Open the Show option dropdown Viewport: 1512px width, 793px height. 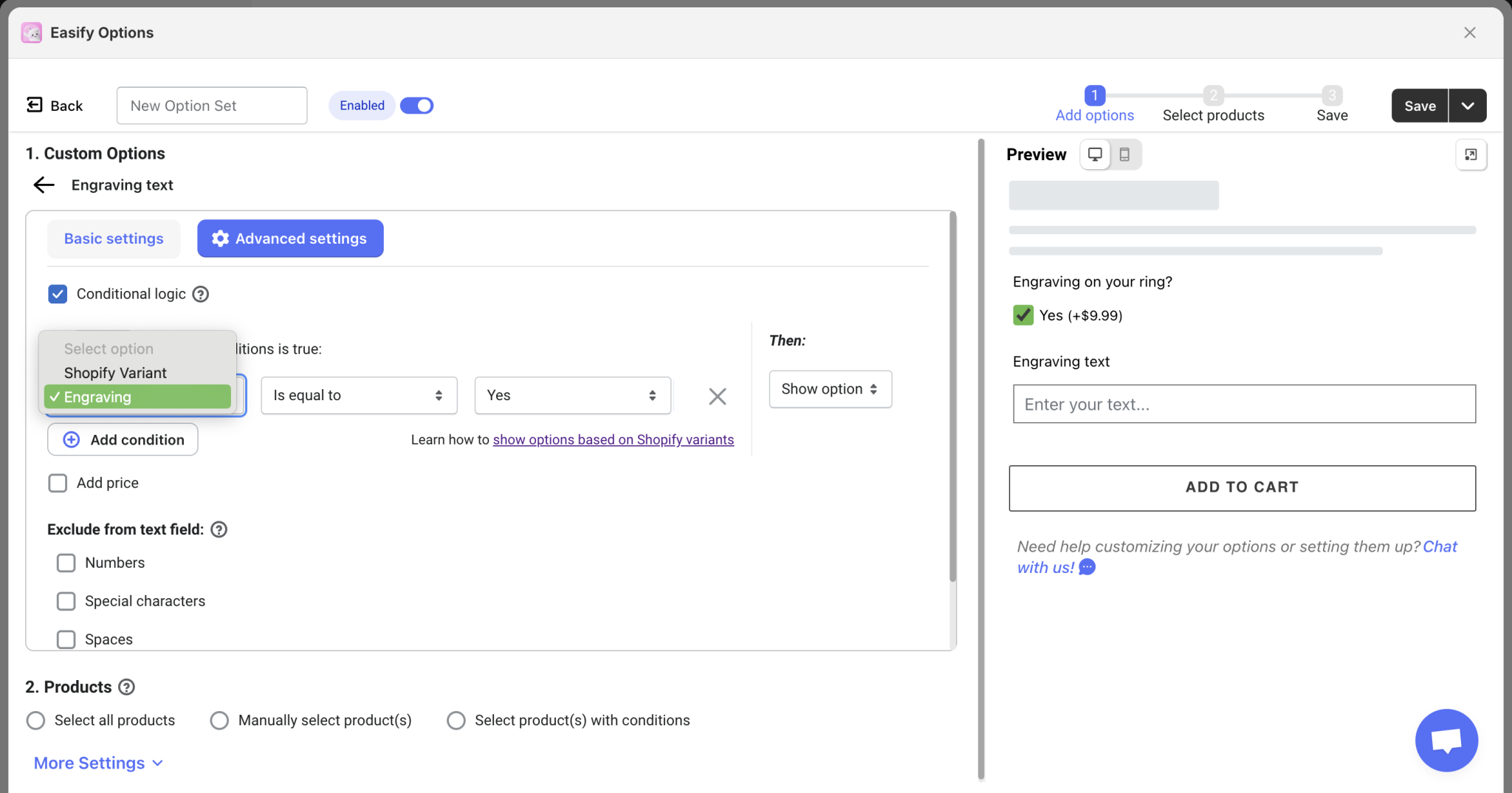(x=830, y=389)
